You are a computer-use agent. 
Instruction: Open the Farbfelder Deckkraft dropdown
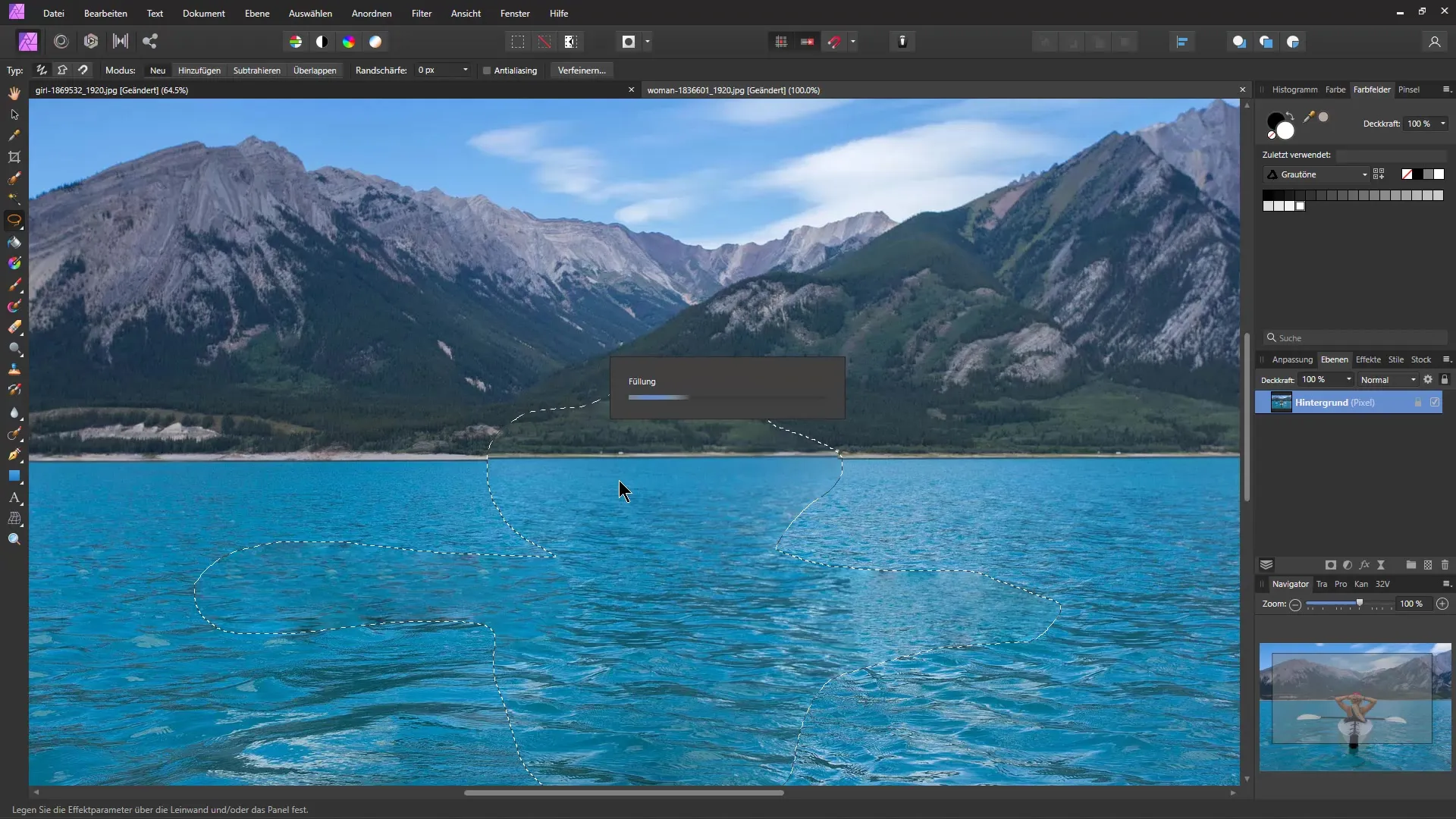coord(1442,124)
